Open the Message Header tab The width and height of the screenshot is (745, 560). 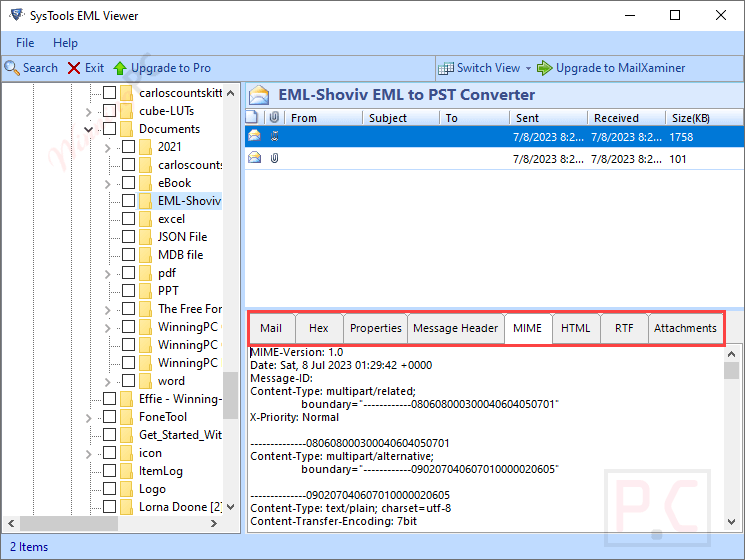point(455,328)
